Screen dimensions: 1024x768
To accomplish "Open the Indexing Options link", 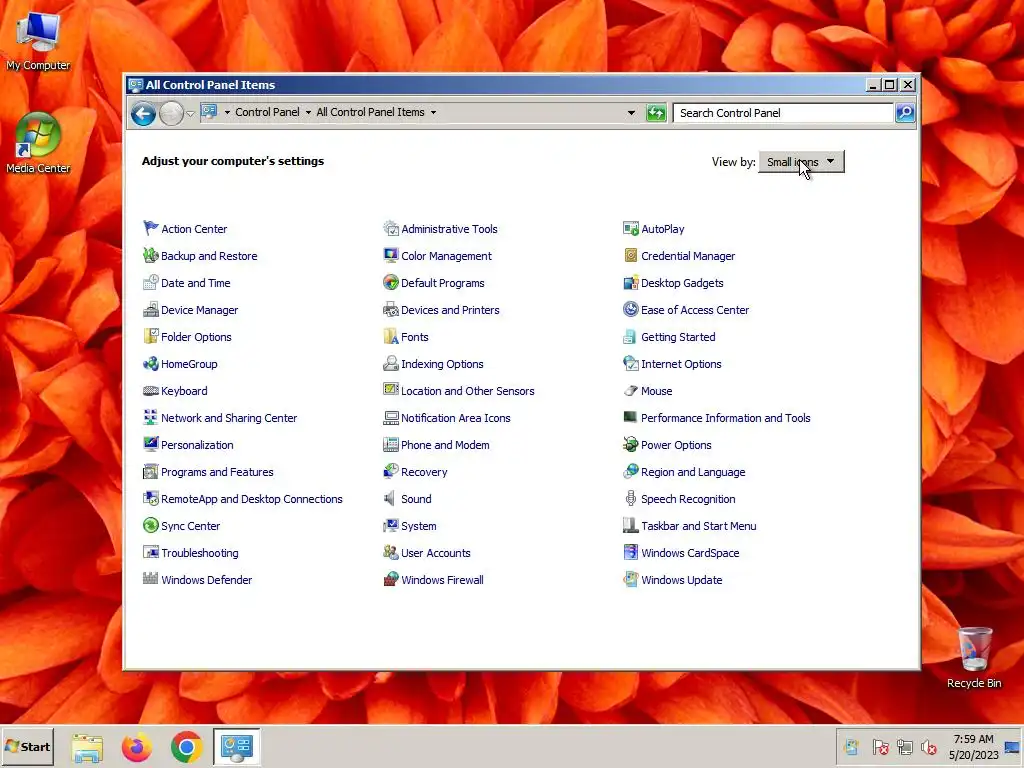I will point(442,364).
